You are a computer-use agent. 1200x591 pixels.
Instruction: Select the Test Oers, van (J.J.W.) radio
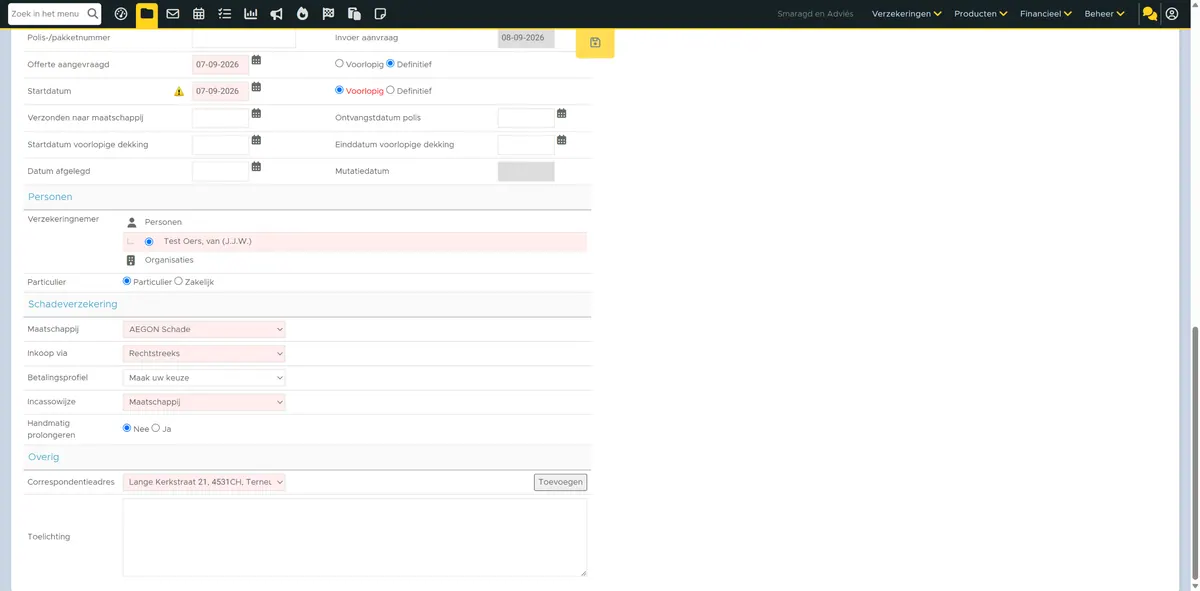(149, 241)
